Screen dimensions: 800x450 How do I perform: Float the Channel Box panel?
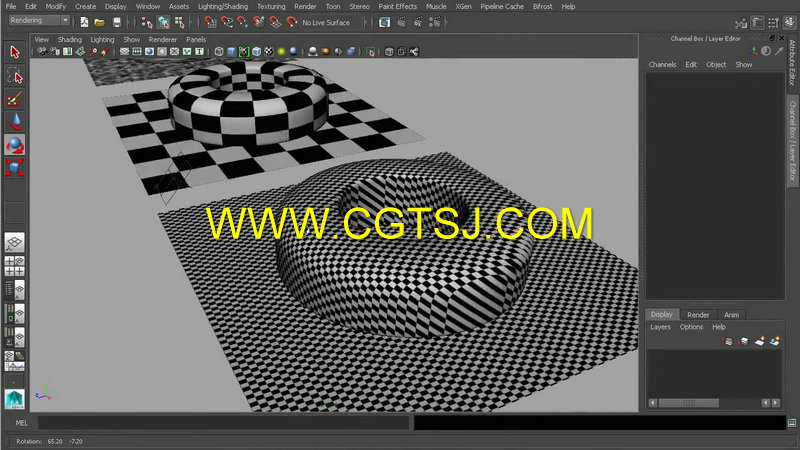(772, 38)
